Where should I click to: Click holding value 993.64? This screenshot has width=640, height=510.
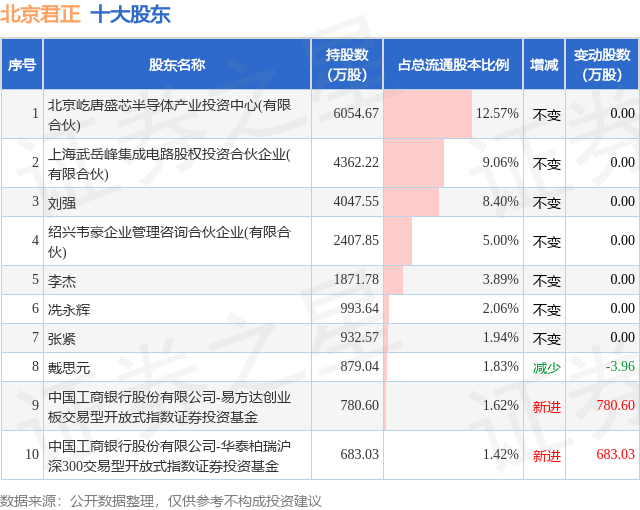point(360,308)
